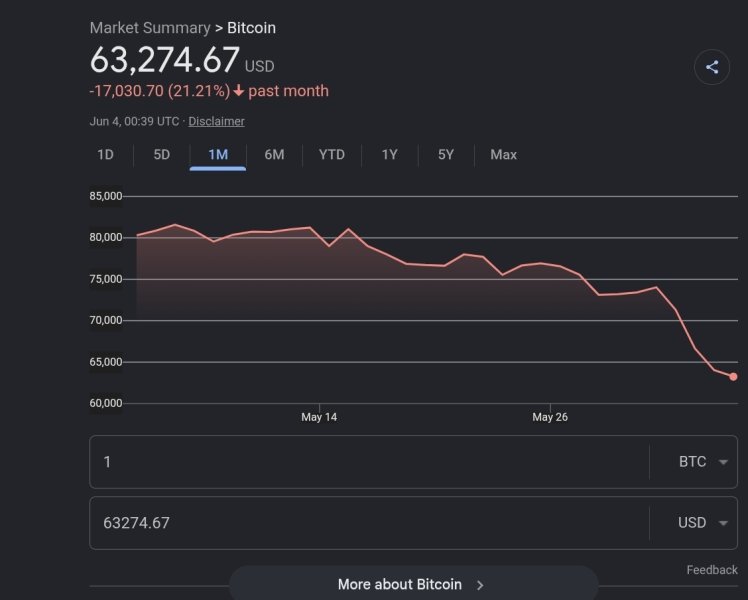Open BTC dropdown arrow
This screenshot has height=600, width=748.
(x=723, y=462)
